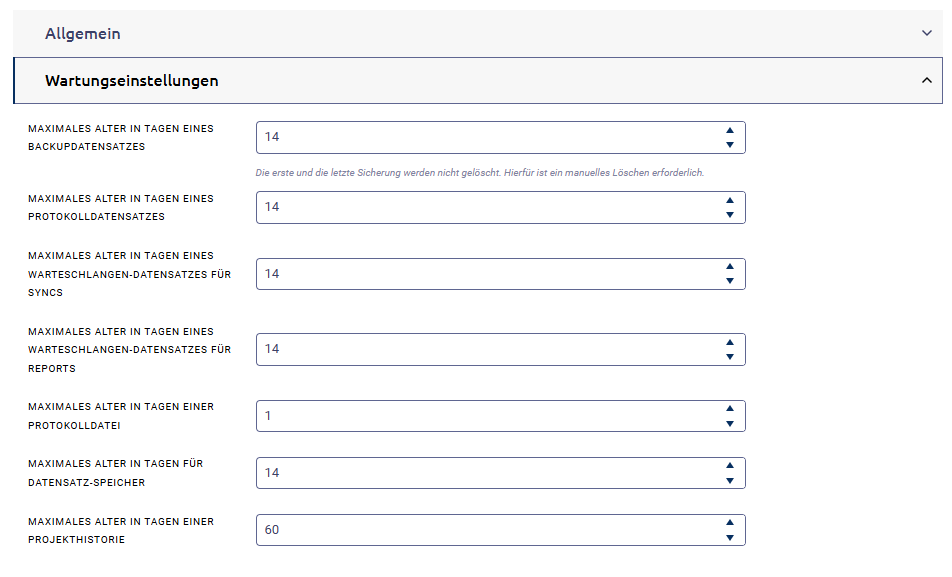Viewport: 952px width, 577px height.
Task: Expand the Allgemein section chevron
Action: pyautogui.click(x=926, y=33)
